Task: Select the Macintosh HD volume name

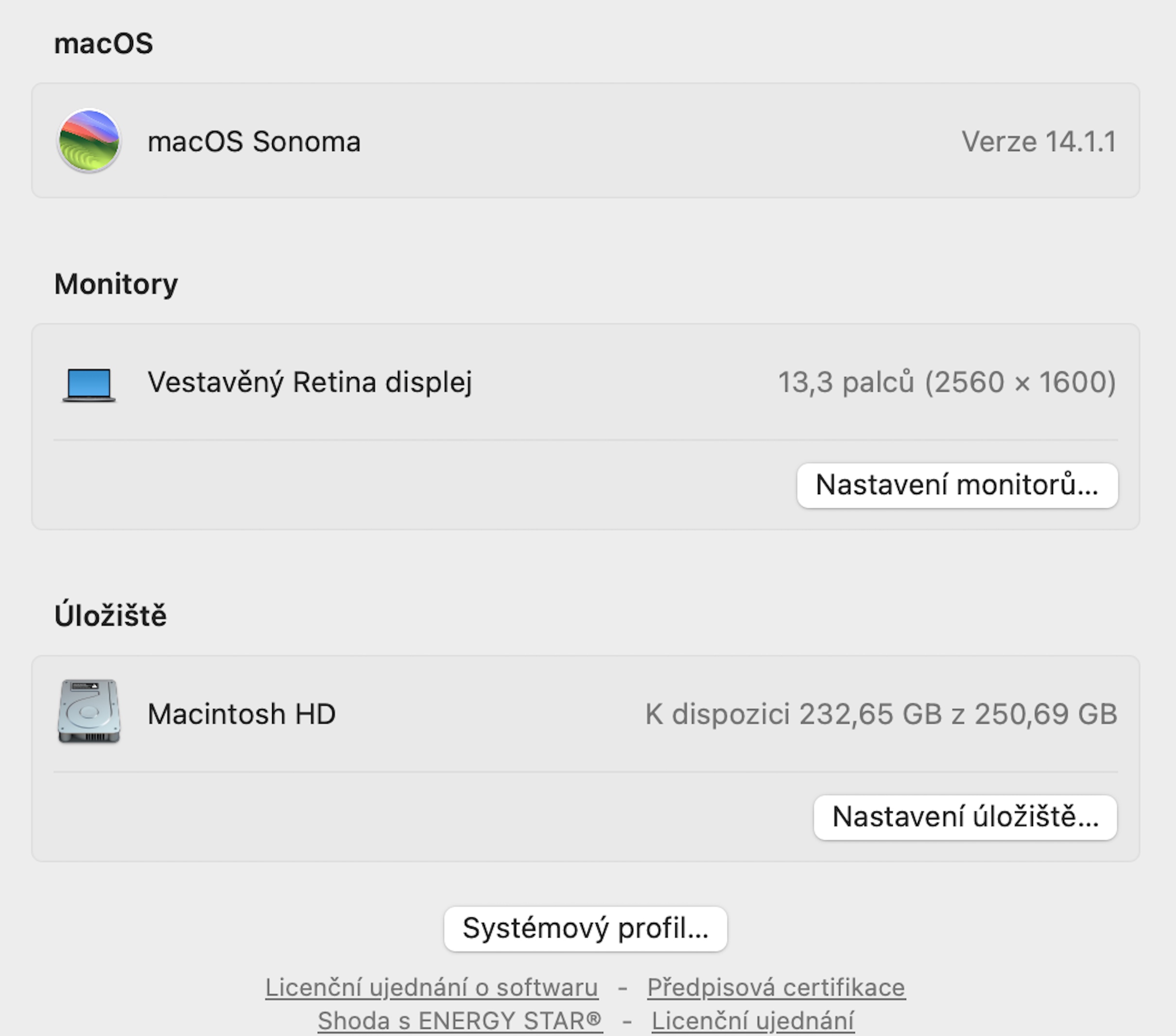Action: (x=242, y=714)
